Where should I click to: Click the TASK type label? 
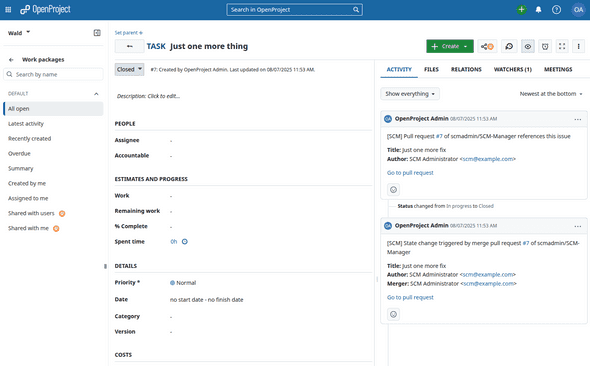(156, 46)
